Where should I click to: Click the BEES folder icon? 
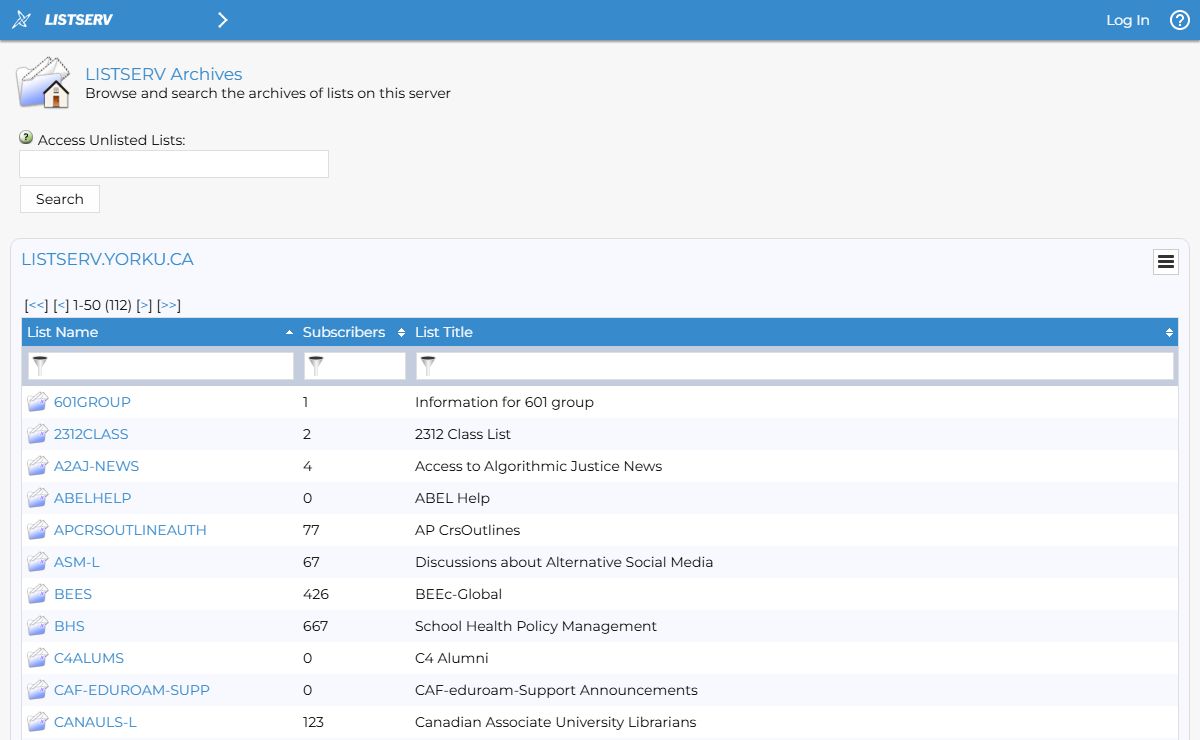pos(38,594)
